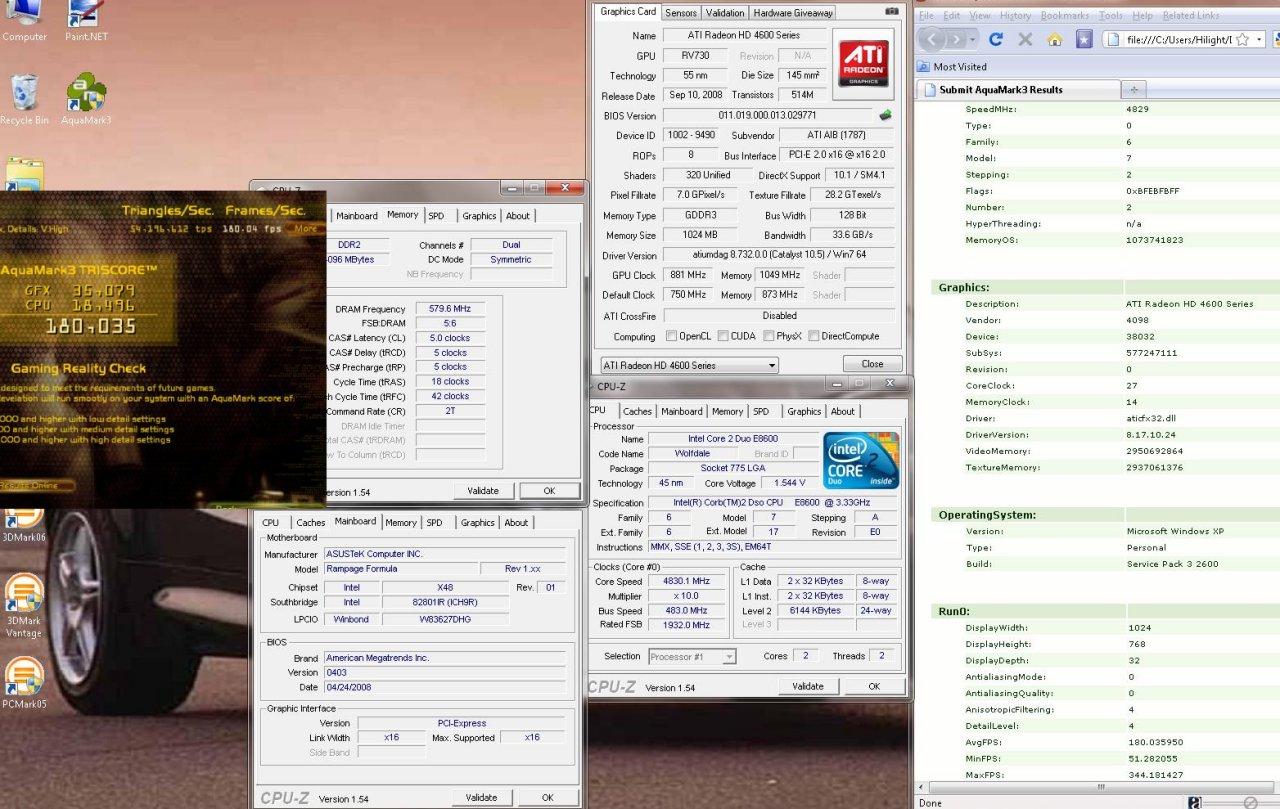Click the Intel Core 2 Duo logo in CPU-Z
This screenshot has height=809, width=1280.
[x=861, y=460]
